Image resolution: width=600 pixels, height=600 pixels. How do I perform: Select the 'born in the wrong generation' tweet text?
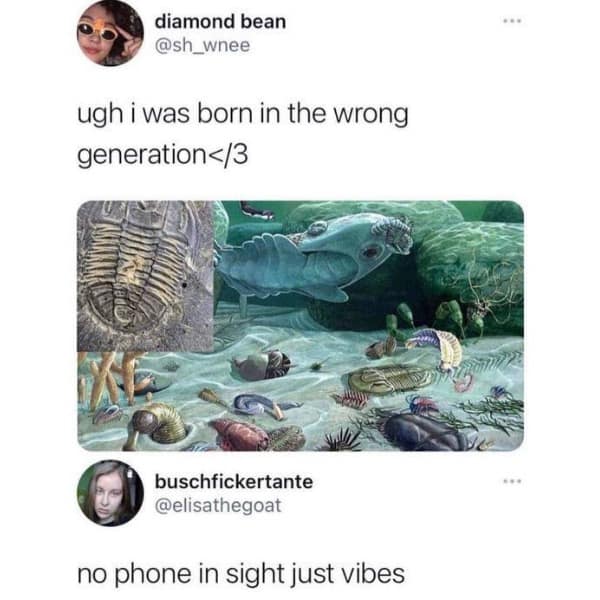(x=243, y=134)
